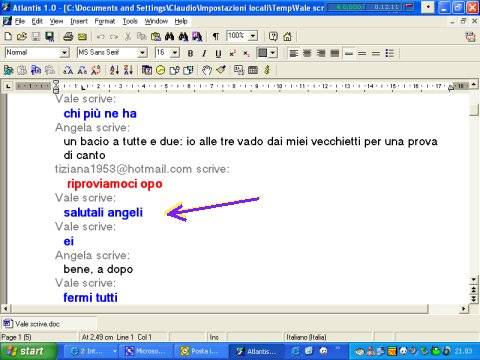Screen dimensions: 480x360
Task: Click the single line spacing icon
Action: (x=349, y=53)
